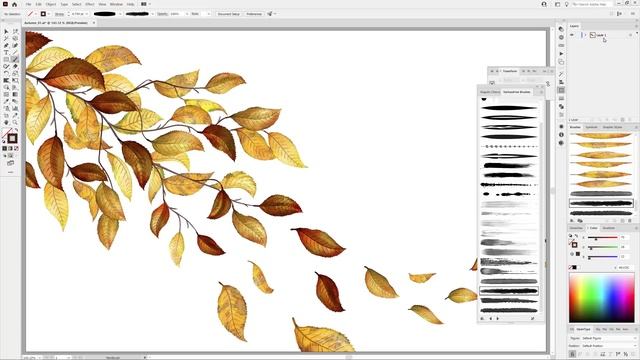640x360 pixels.
Task: Expand Layer 1 disclosure arrow
Action: (x=585, y=35)
